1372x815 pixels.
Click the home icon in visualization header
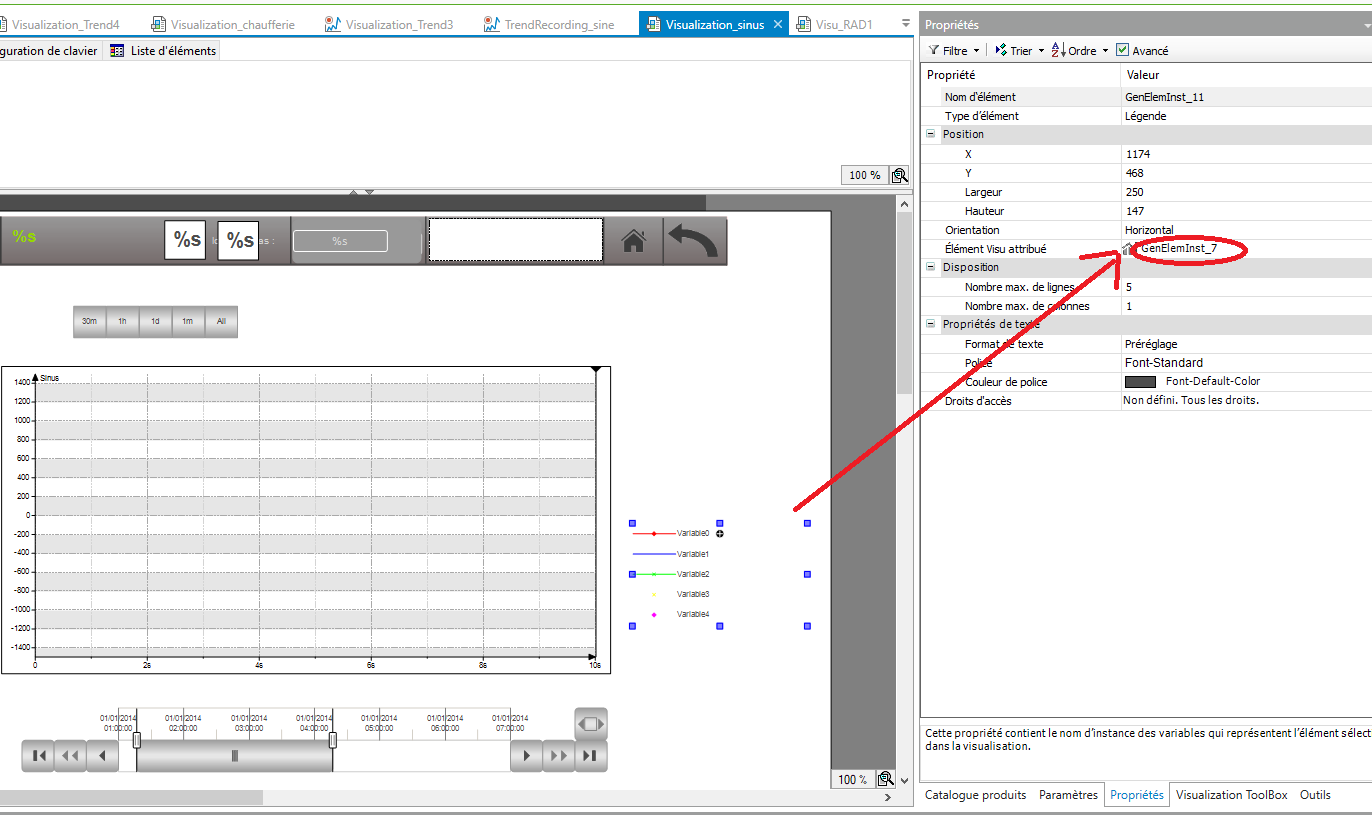point(632,241)
